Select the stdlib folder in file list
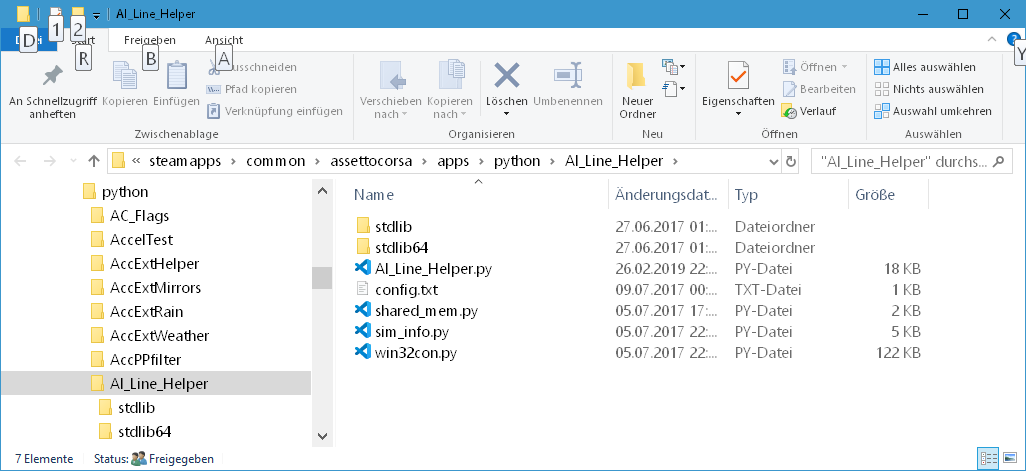Screen dimensions: 1026x471 pyautogui.click(x=393, y=226)
